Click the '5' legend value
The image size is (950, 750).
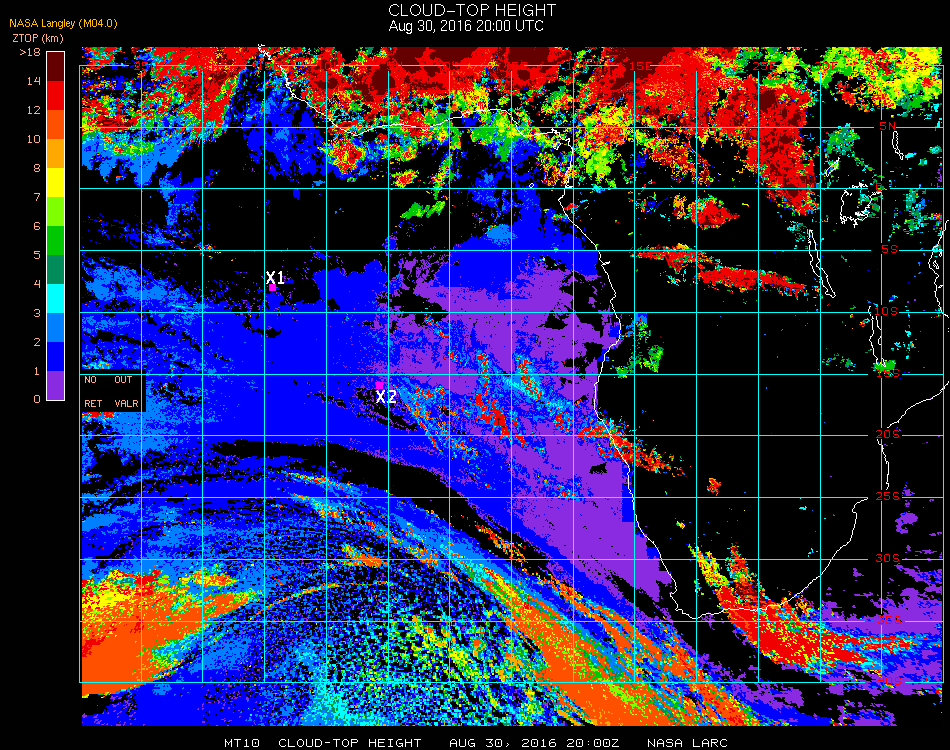click(37, 255)
